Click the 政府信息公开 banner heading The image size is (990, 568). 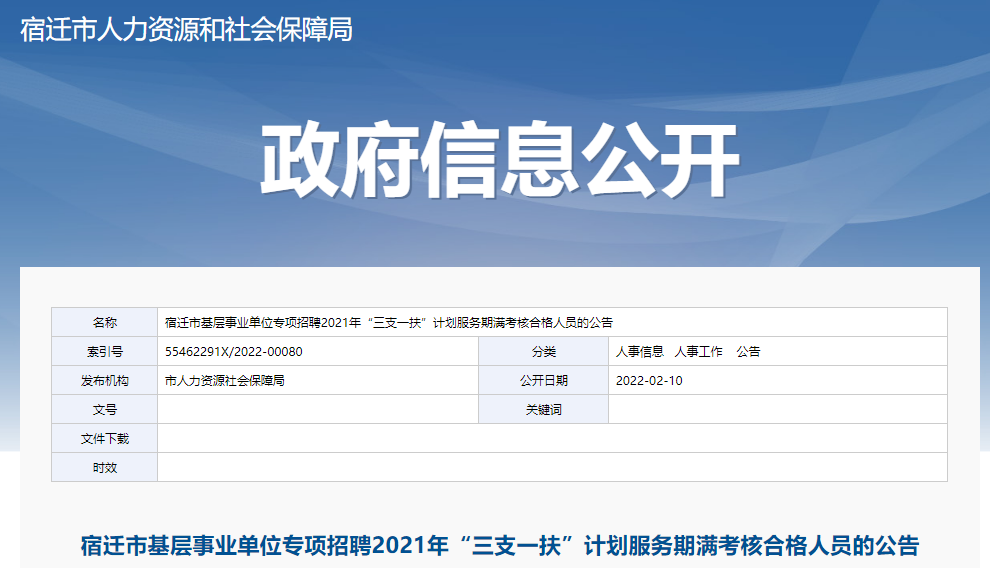pyautogui.click(x=500, y=160)
